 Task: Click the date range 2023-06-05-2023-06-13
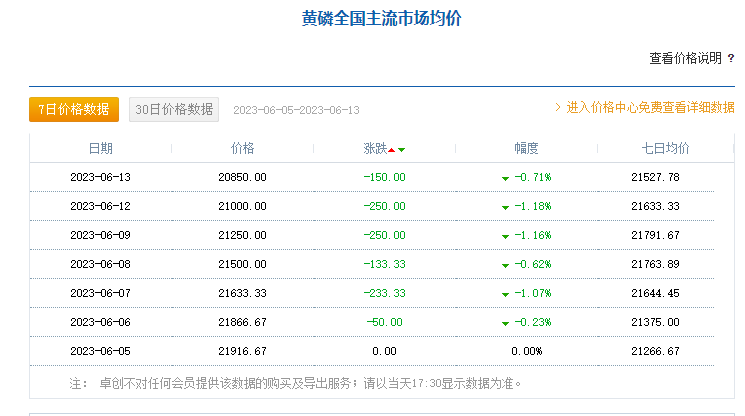(x=296, y=110)
